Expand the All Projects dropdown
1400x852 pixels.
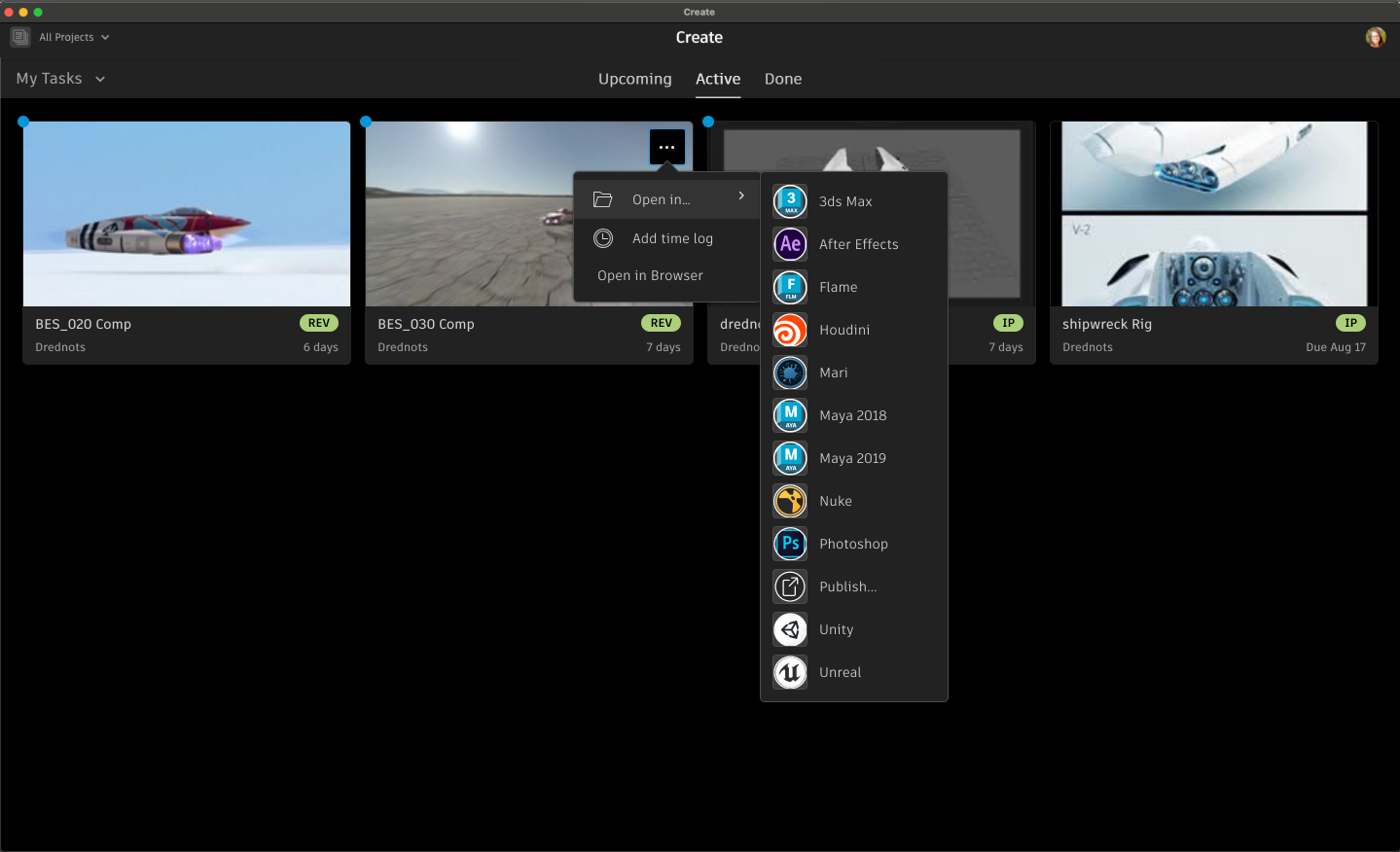click(75, 37)
